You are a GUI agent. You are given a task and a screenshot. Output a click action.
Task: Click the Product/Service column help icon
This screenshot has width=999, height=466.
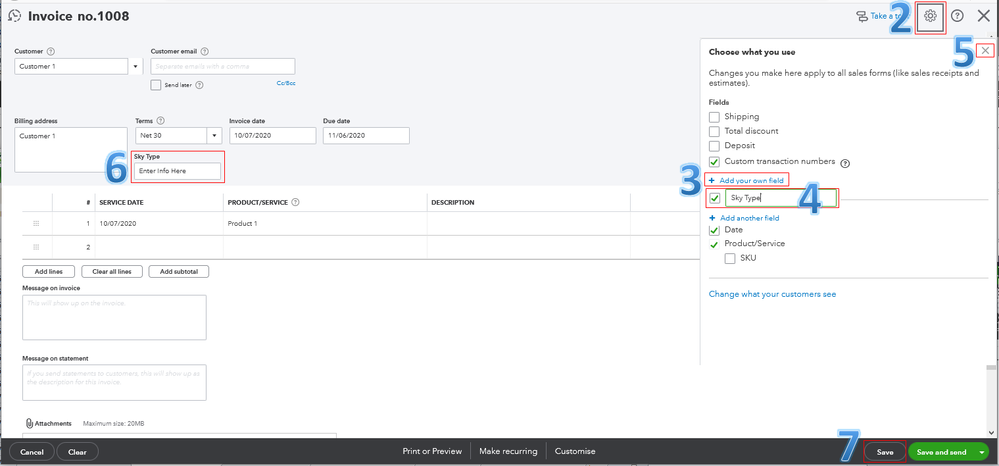click(296, 203)
